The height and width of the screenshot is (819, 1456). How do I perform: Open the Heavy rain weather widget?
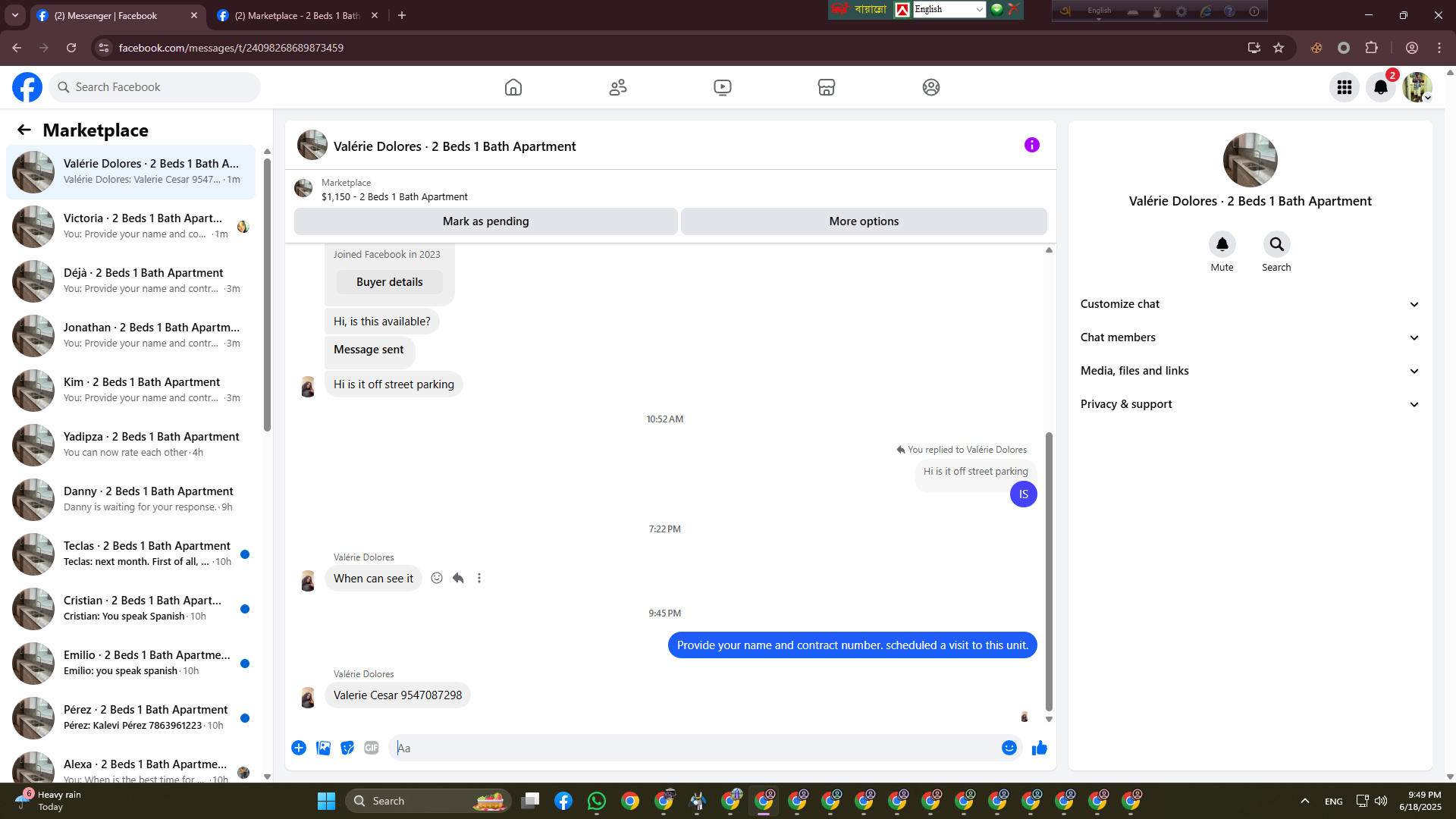pos(49,801)
